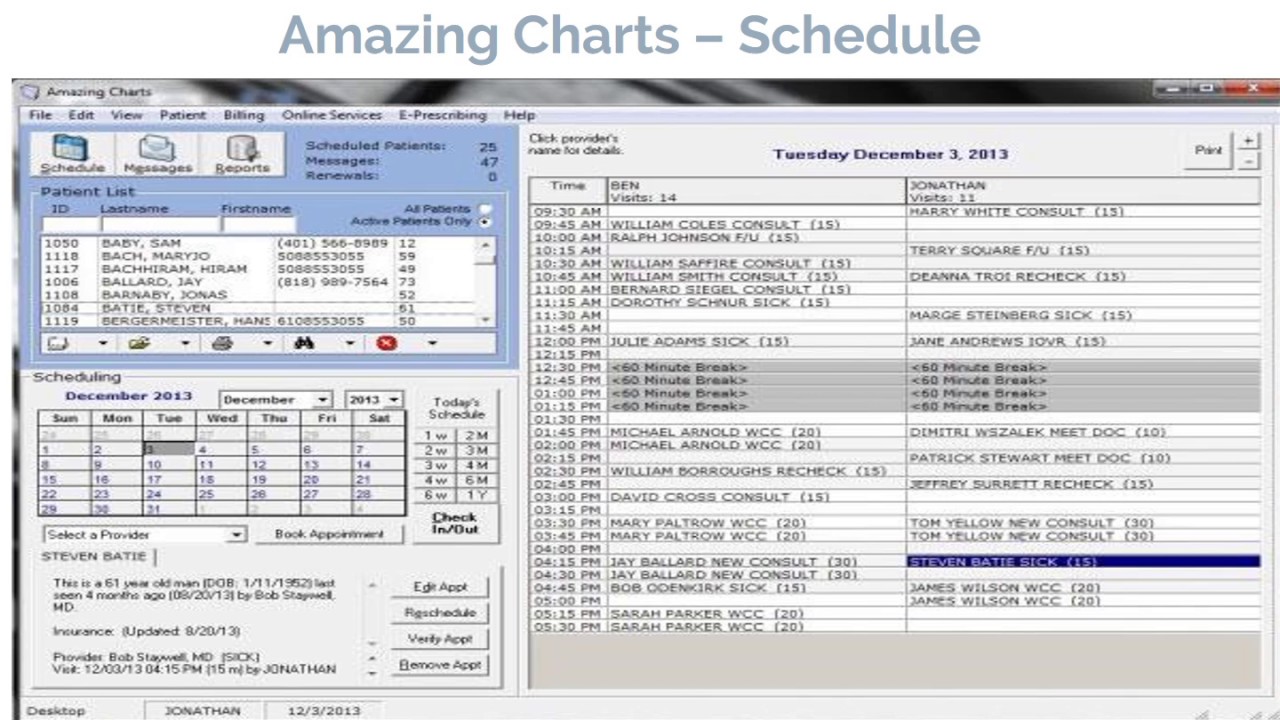This screenshot has height=720, width=1280.
Task: Open the E-Prescribing menu
Action: 442,115
